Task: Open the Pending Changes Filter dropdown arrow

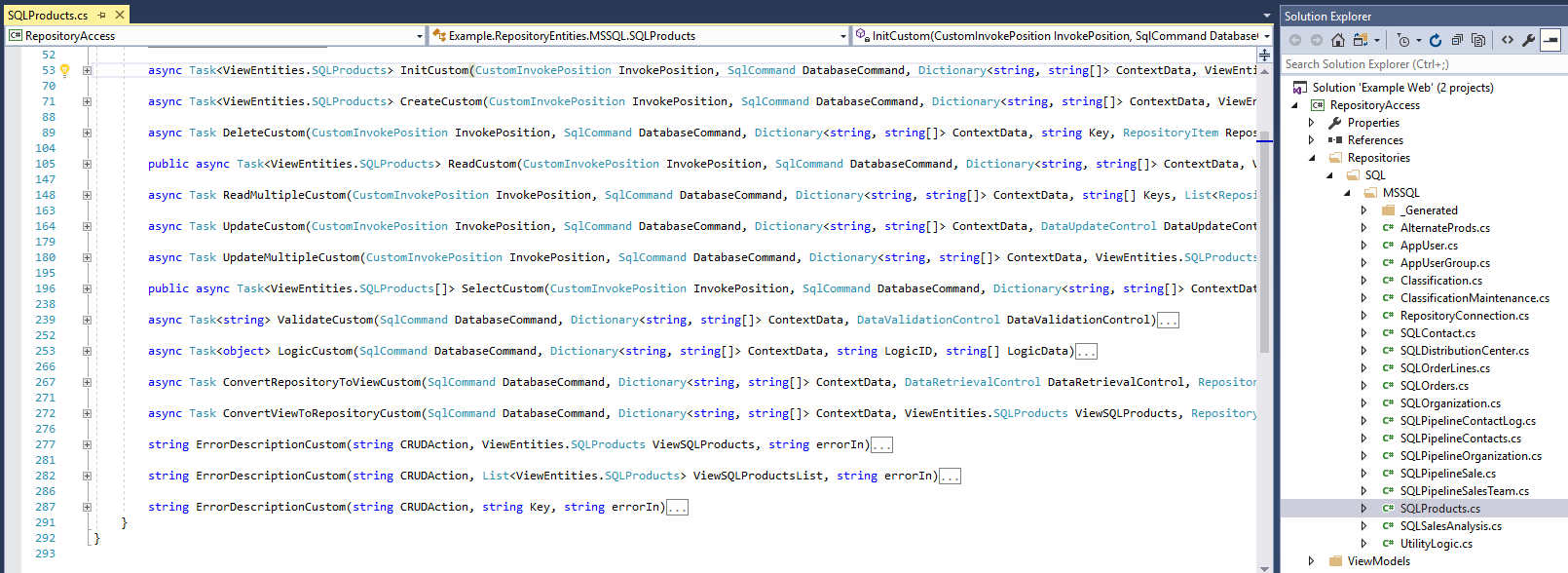Action: coord(1419,40)
